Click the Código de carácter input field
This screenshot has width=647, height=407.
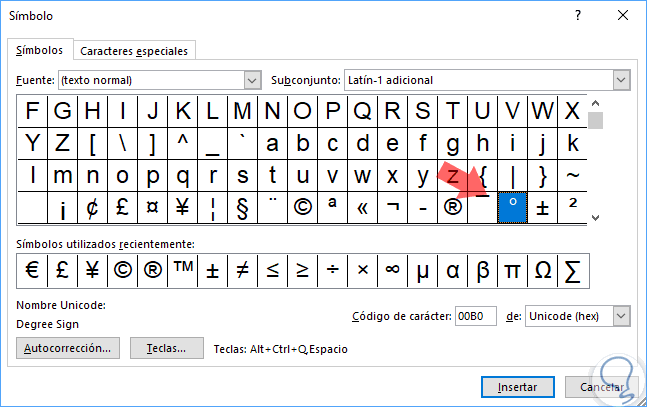point(475,316)
